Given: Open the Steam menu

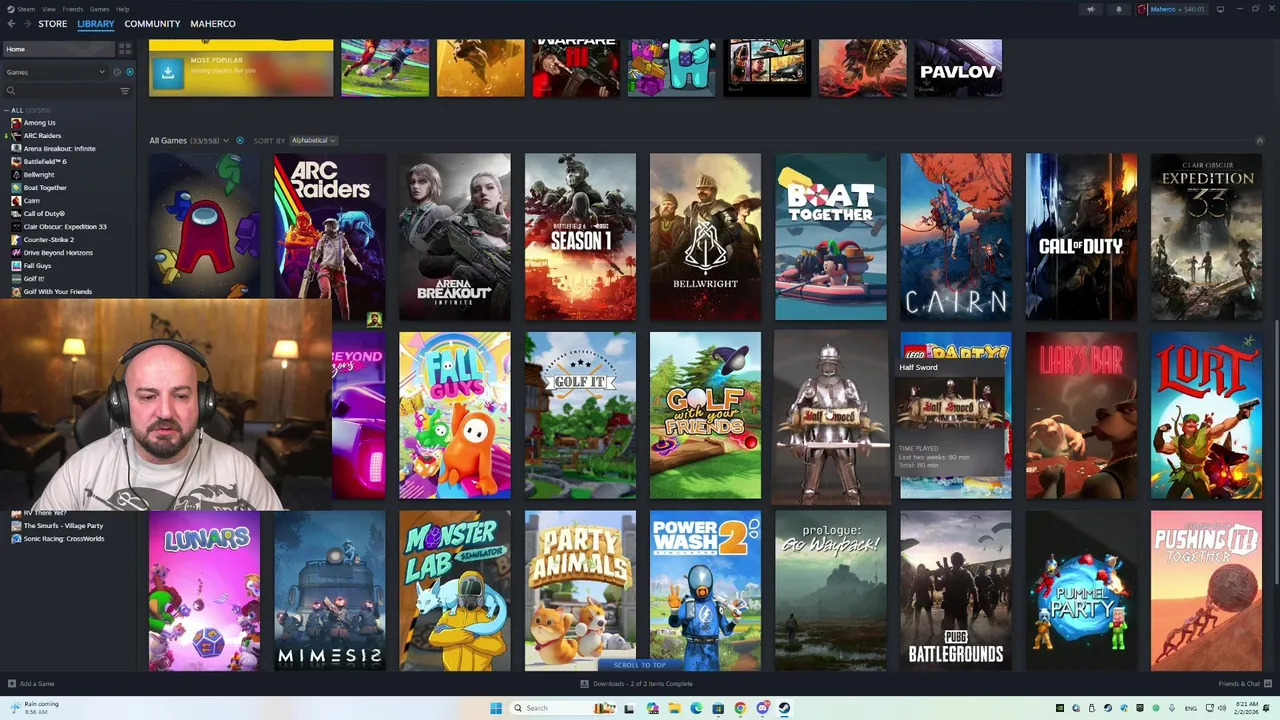Looking at the screenshot, I should (x=19, y=9).
